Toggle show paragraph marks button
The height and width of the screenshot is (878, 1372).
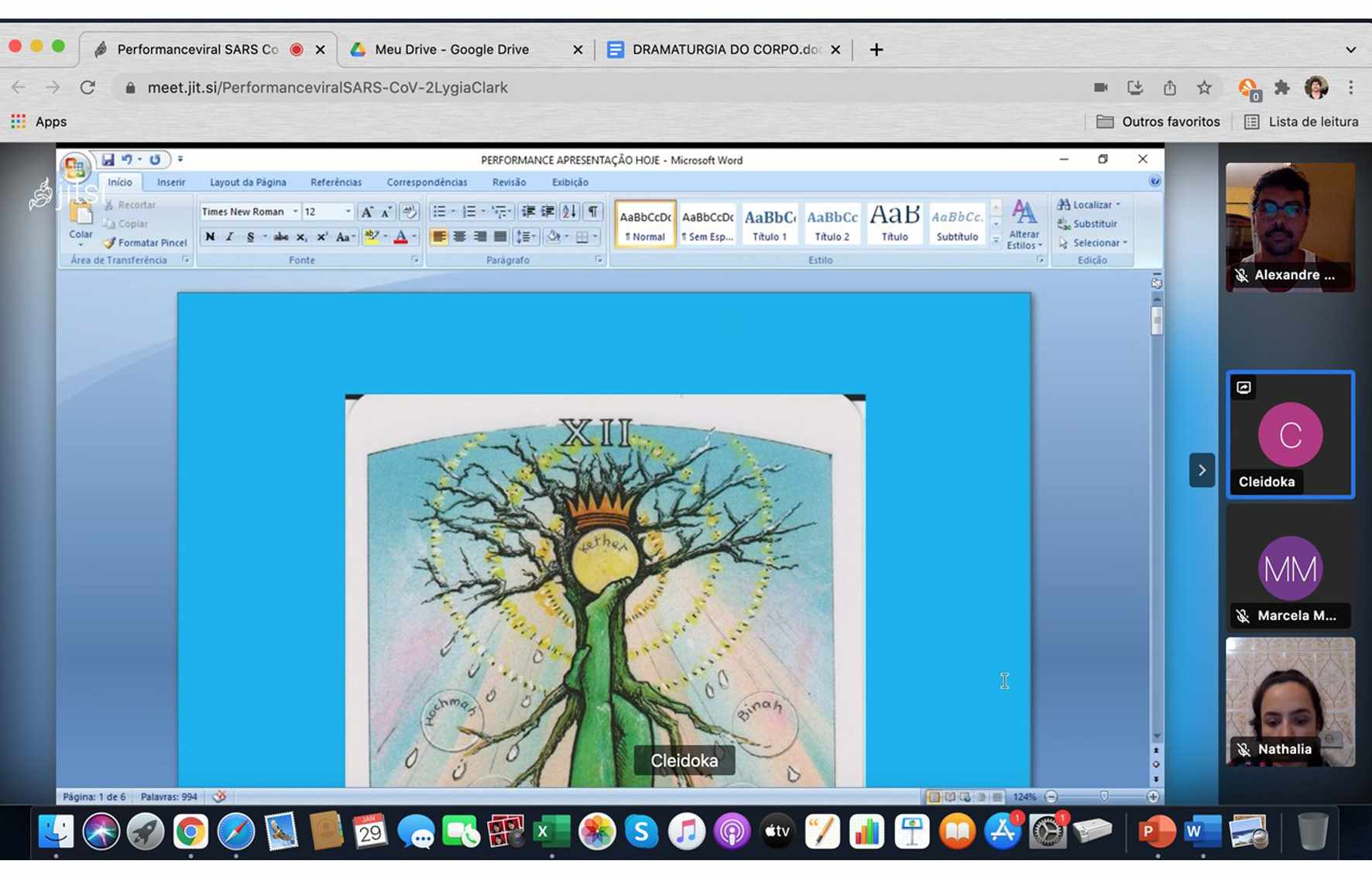point(592,211)
